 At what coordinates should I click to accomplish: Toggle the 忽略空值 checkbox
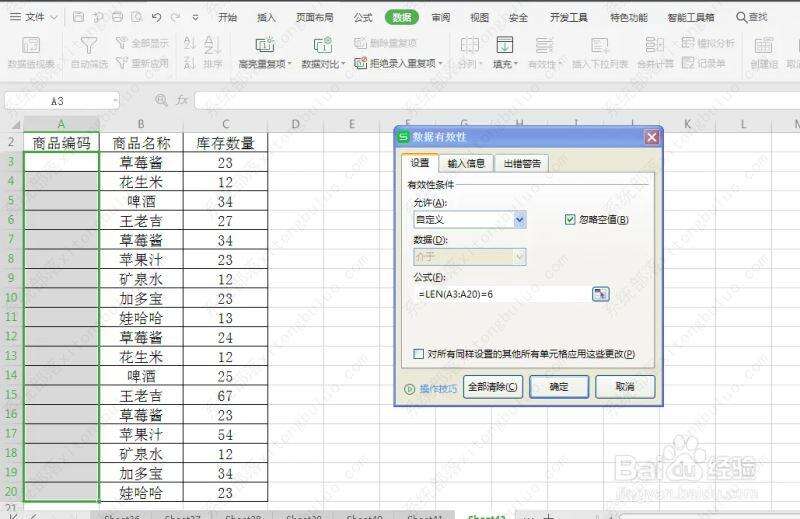click(x=570, y=219)
